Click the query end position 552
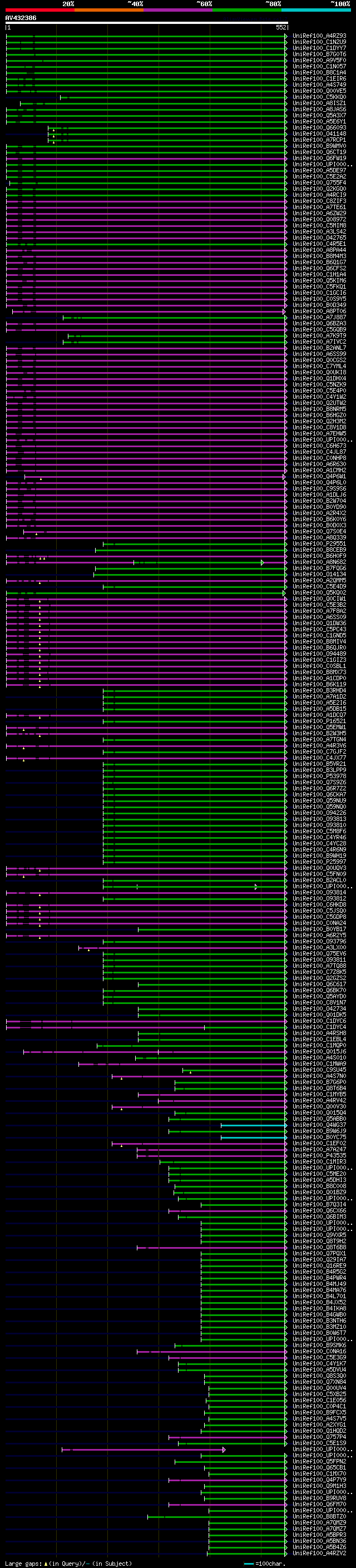356x1568 pixels. (x=281, y=27)
